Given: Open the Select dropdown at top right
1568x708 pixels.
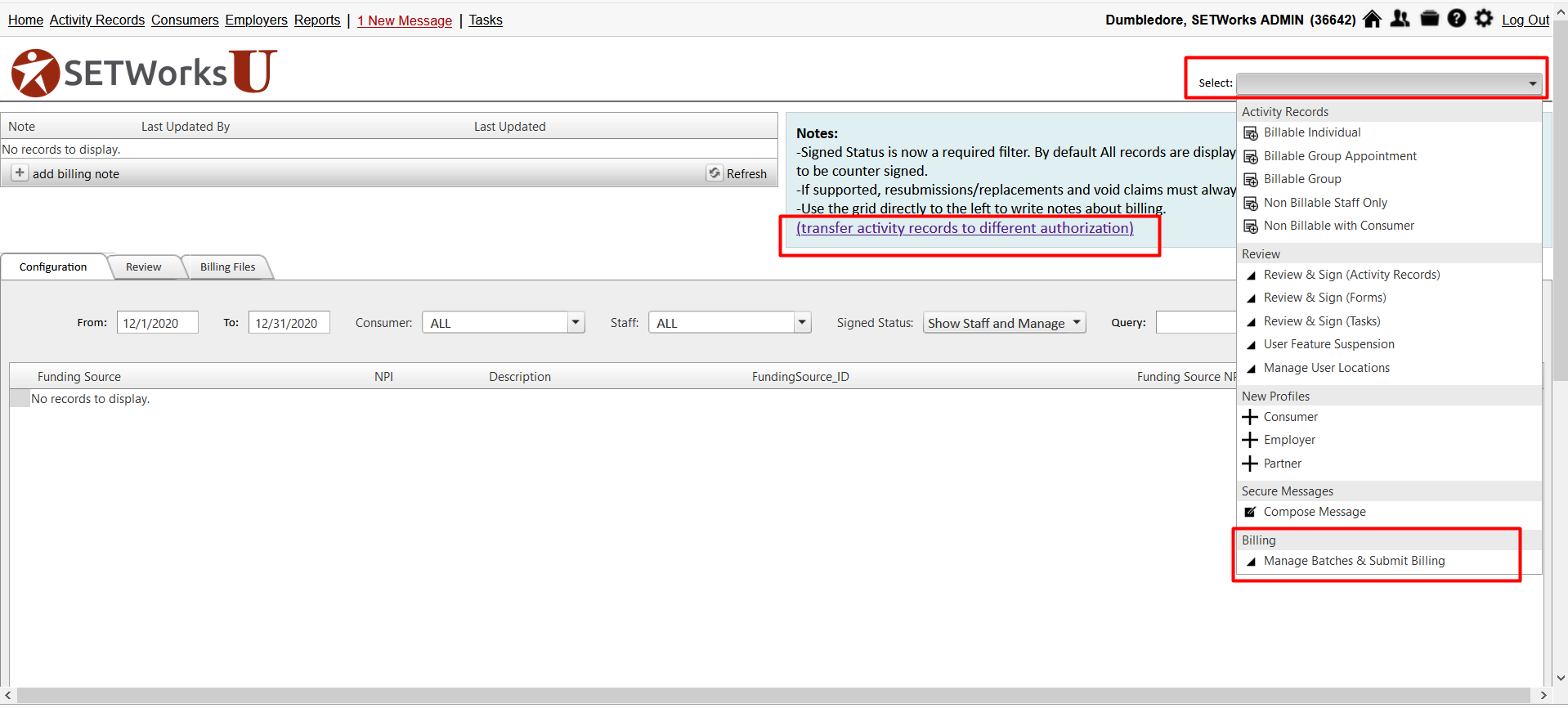Looking at the screenshot, I should 1389,83.
